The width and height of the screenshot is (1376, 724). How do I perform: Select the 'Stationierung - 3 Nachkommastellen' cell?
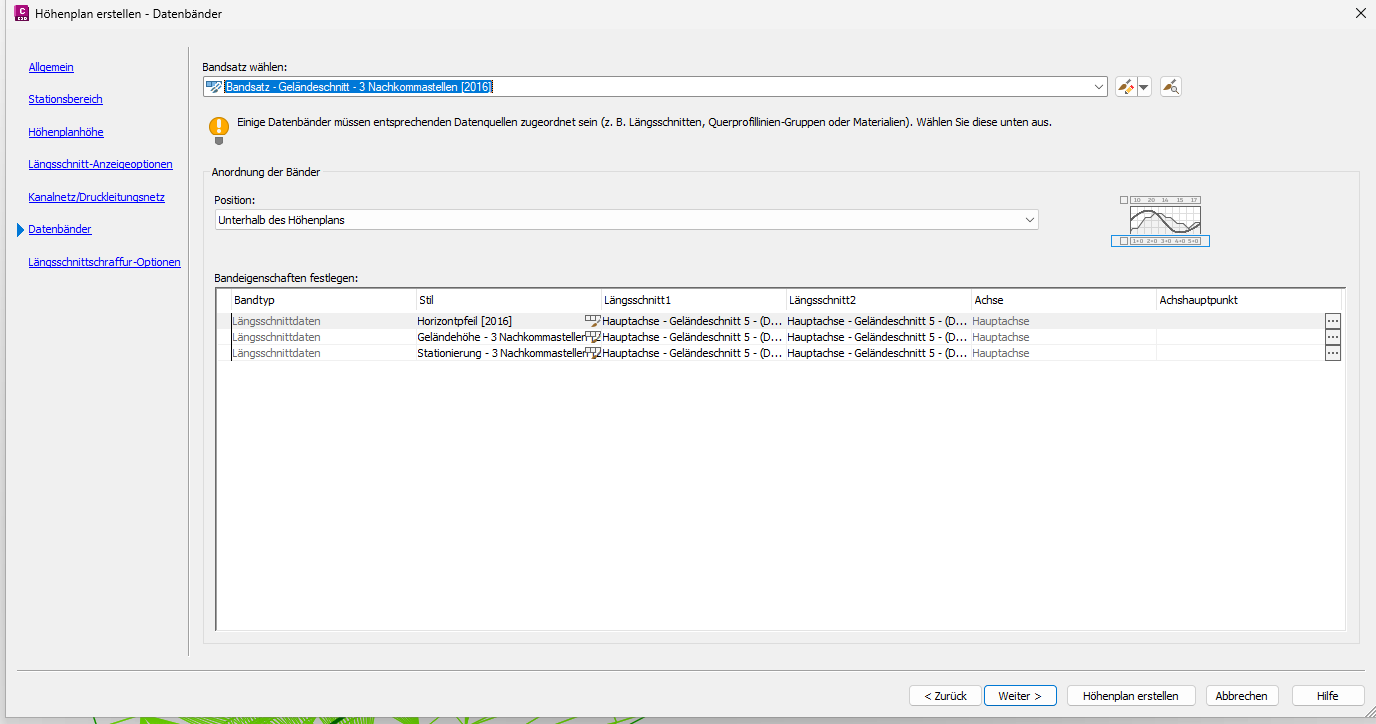(500, 353)
